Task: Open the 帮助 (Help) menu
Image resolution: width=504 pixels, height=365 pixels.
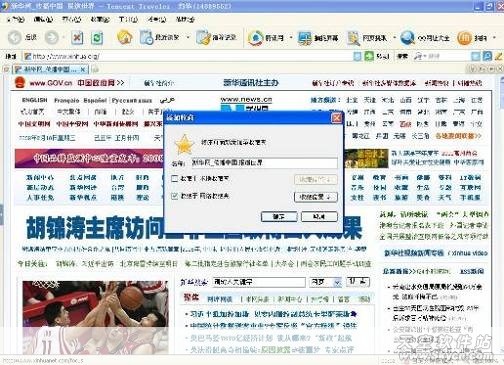Action: click(x=185, y=20)
